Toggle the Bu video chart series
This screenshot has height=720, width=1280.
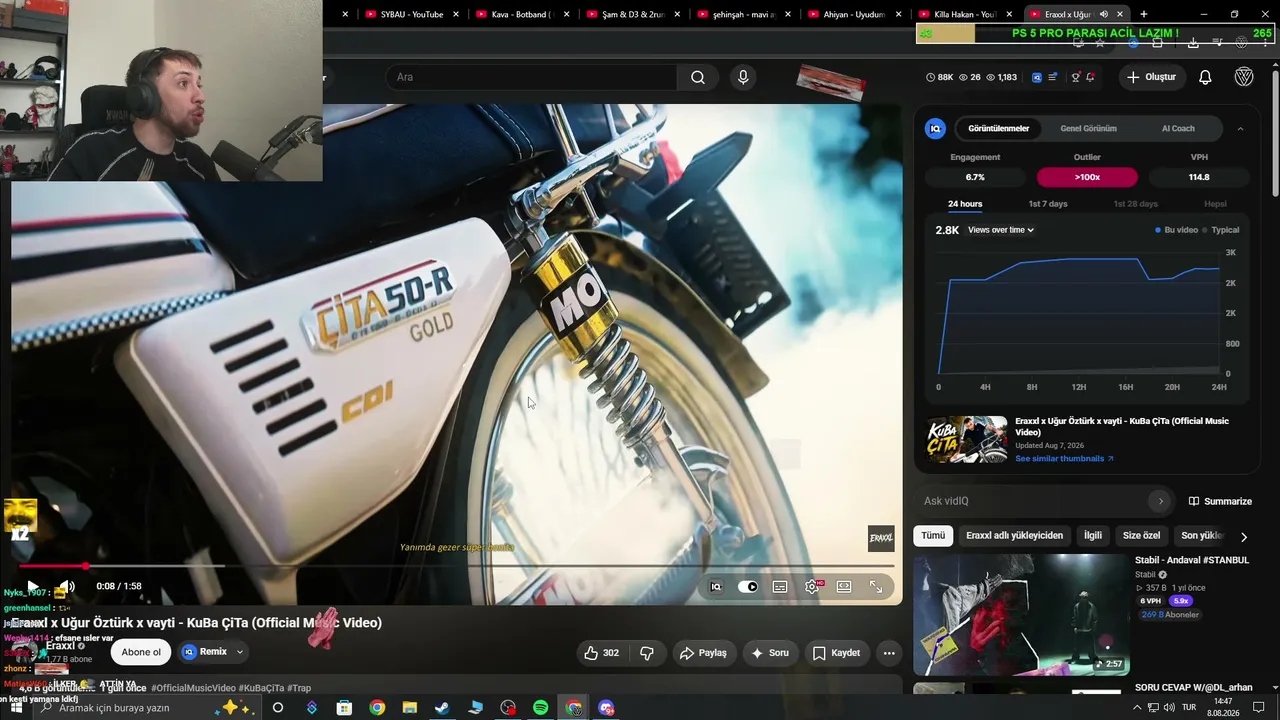1176,230
